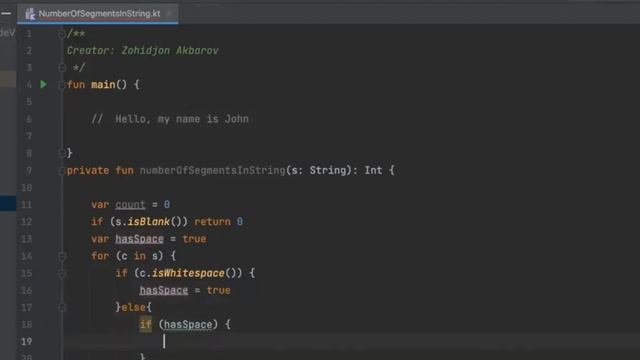640x360 pixels.
Task: Click line number 11 in gutter
Action: [x=27, y=204]
